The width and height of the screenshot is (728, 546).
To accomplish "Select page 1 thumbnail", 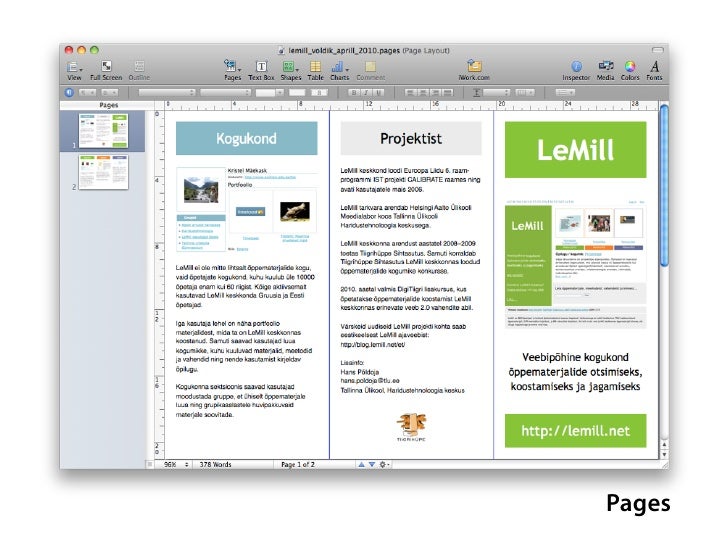I will click(x=103, y=131).
